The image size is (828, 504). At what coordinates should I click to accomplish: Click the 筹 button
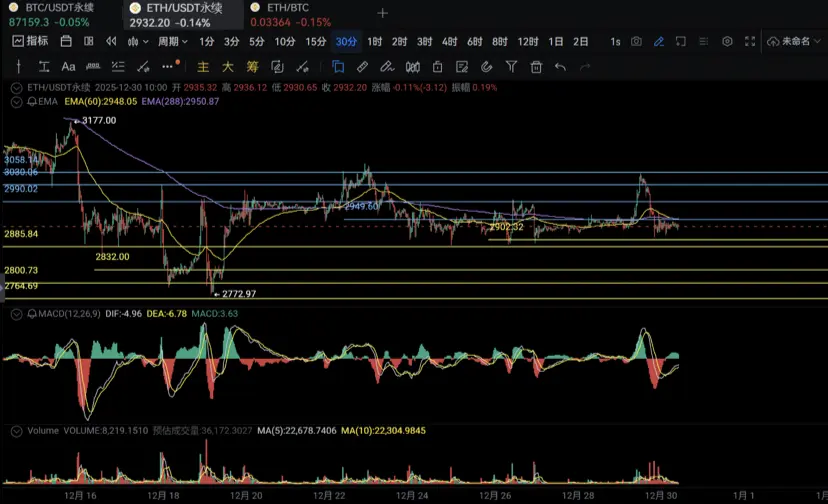pos(252,67)
